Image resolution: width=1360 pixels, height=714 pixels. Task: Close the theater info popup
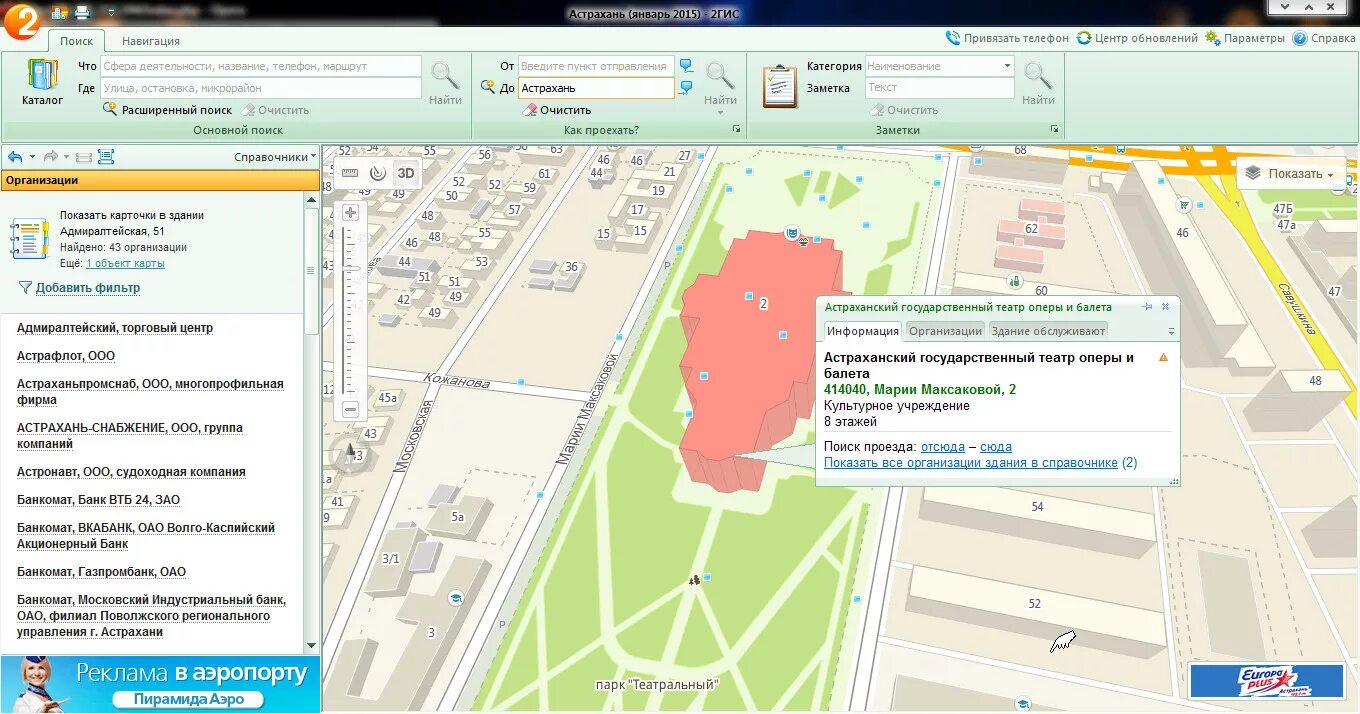(x=1166, y=307)
